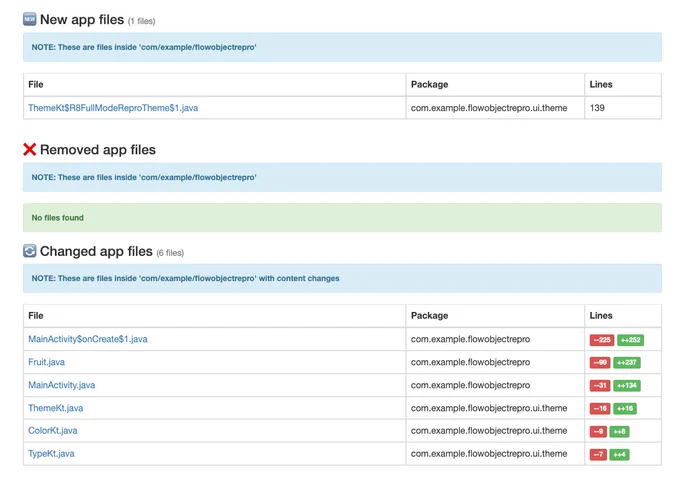The width and height of the screenshot is (680, 478).
Task: Click the red --9 badge for ColorKt.java
Action: pos(598,432)
